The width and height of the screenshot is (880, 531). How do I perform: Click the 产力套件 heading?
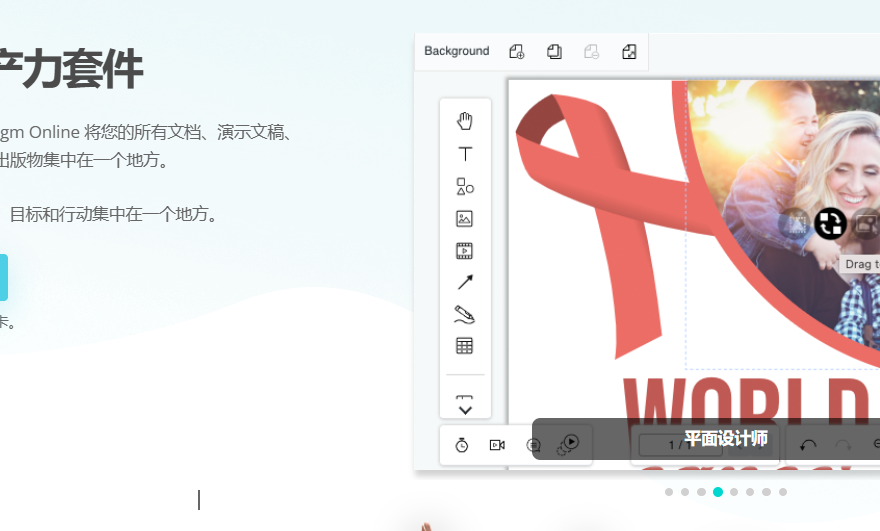coord(70,69)
